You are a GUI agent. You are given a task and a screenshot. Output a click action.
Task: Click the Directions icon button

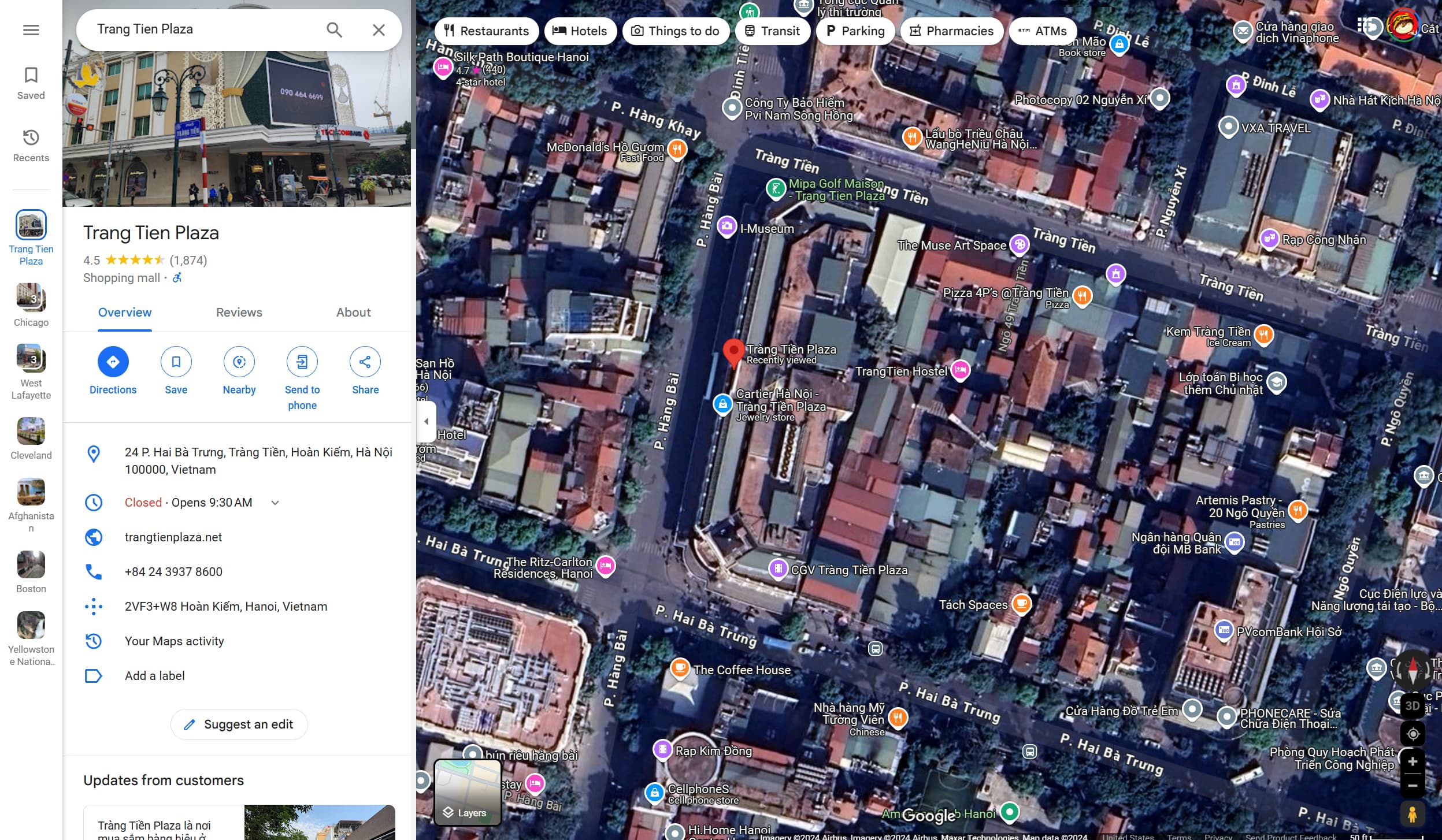tap(113, 362)
